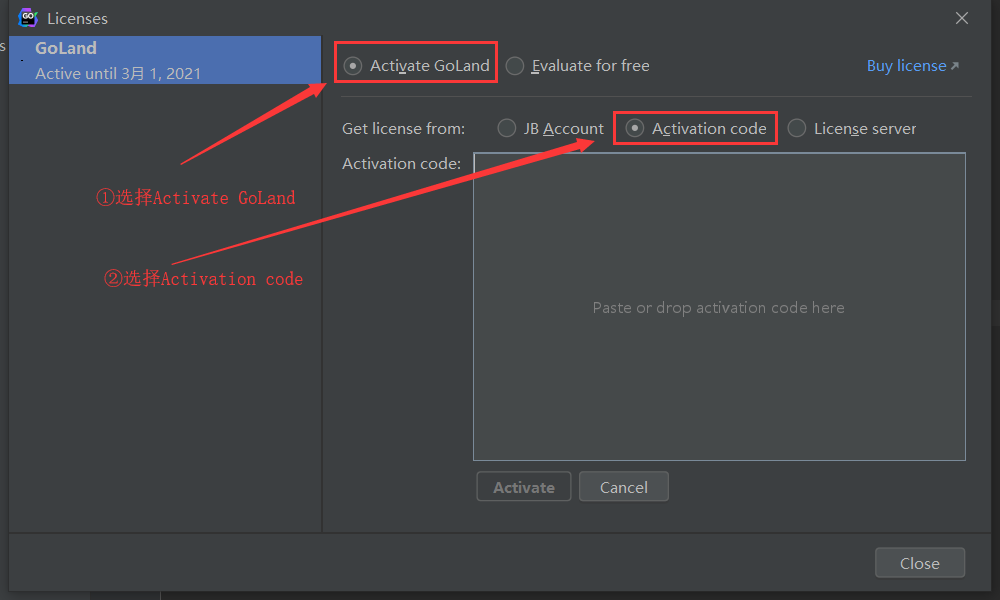The width and height of the screenshot is (1000, 600).
Task: Select the Activation code radio option
Action: (x=635, y=128)
